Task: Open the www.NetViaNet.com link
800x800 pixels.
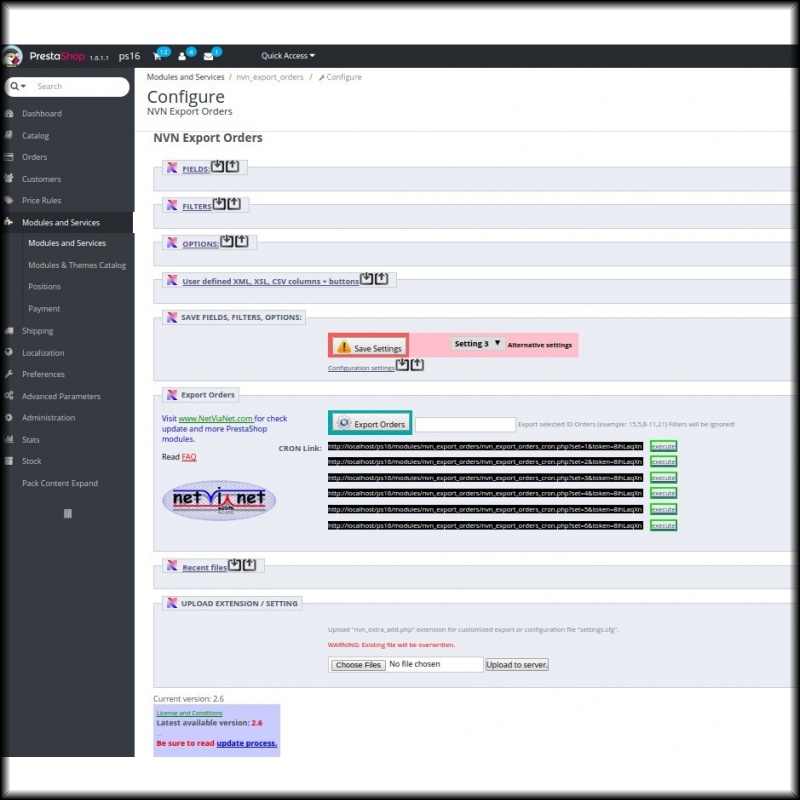Action: (215, 418)
